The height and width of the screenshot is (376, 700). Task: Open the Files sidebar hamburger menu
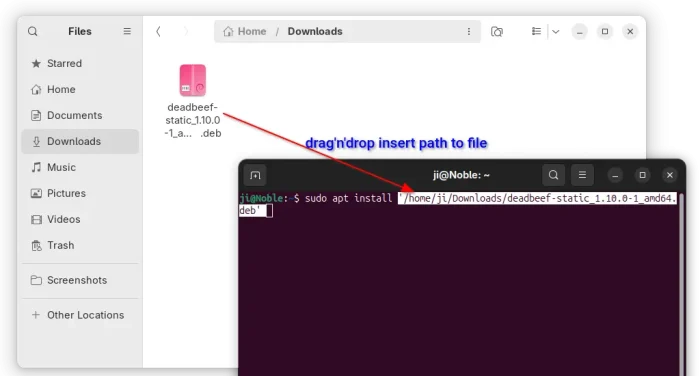[127, 31]
